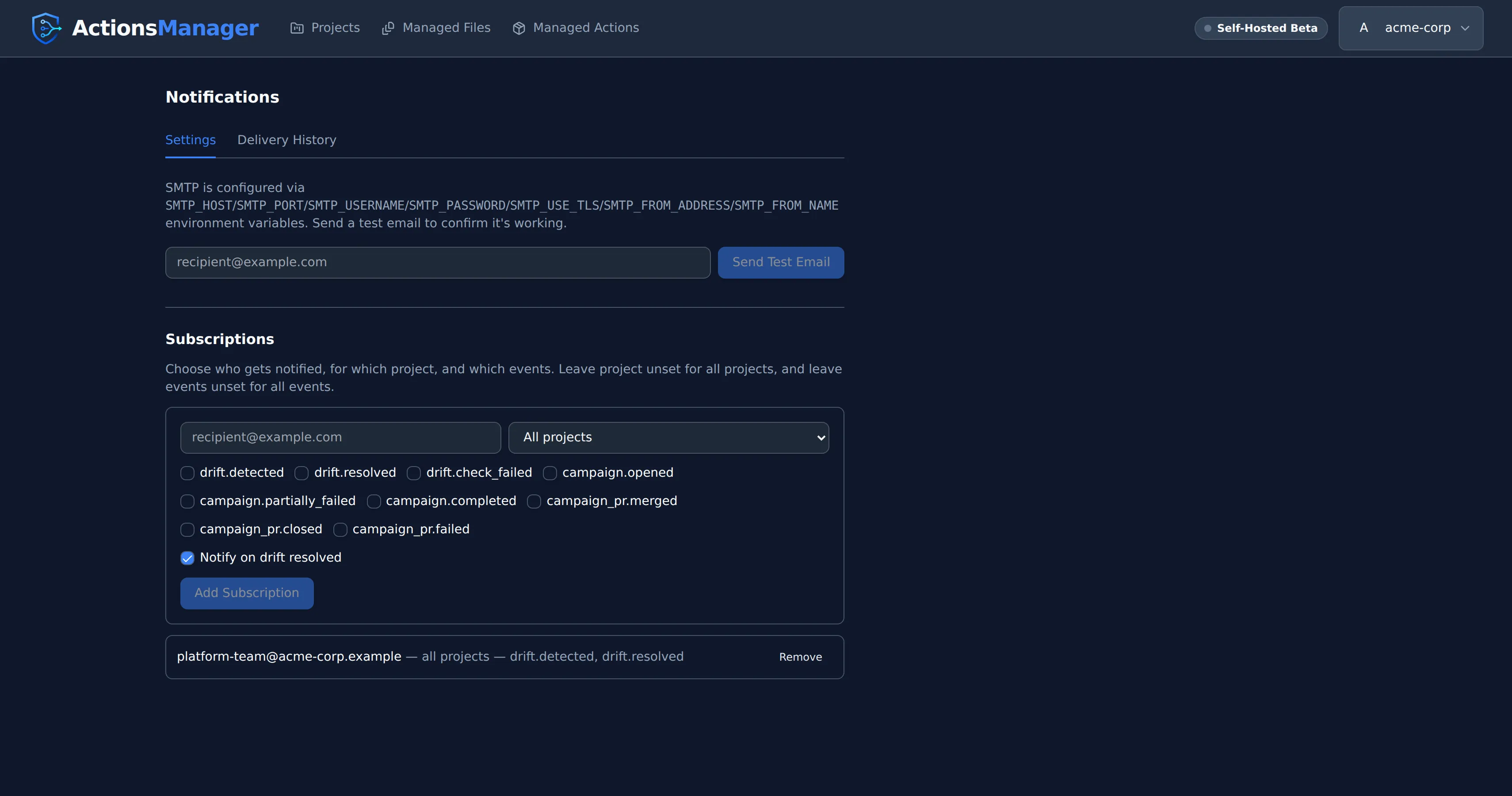
Task: Click the Projects folder icon
Action: click(297, 28)
